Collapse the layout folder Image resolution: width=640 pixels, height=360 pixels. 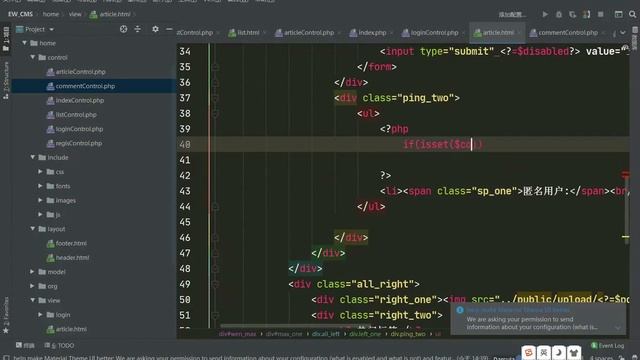click(33, 229)
